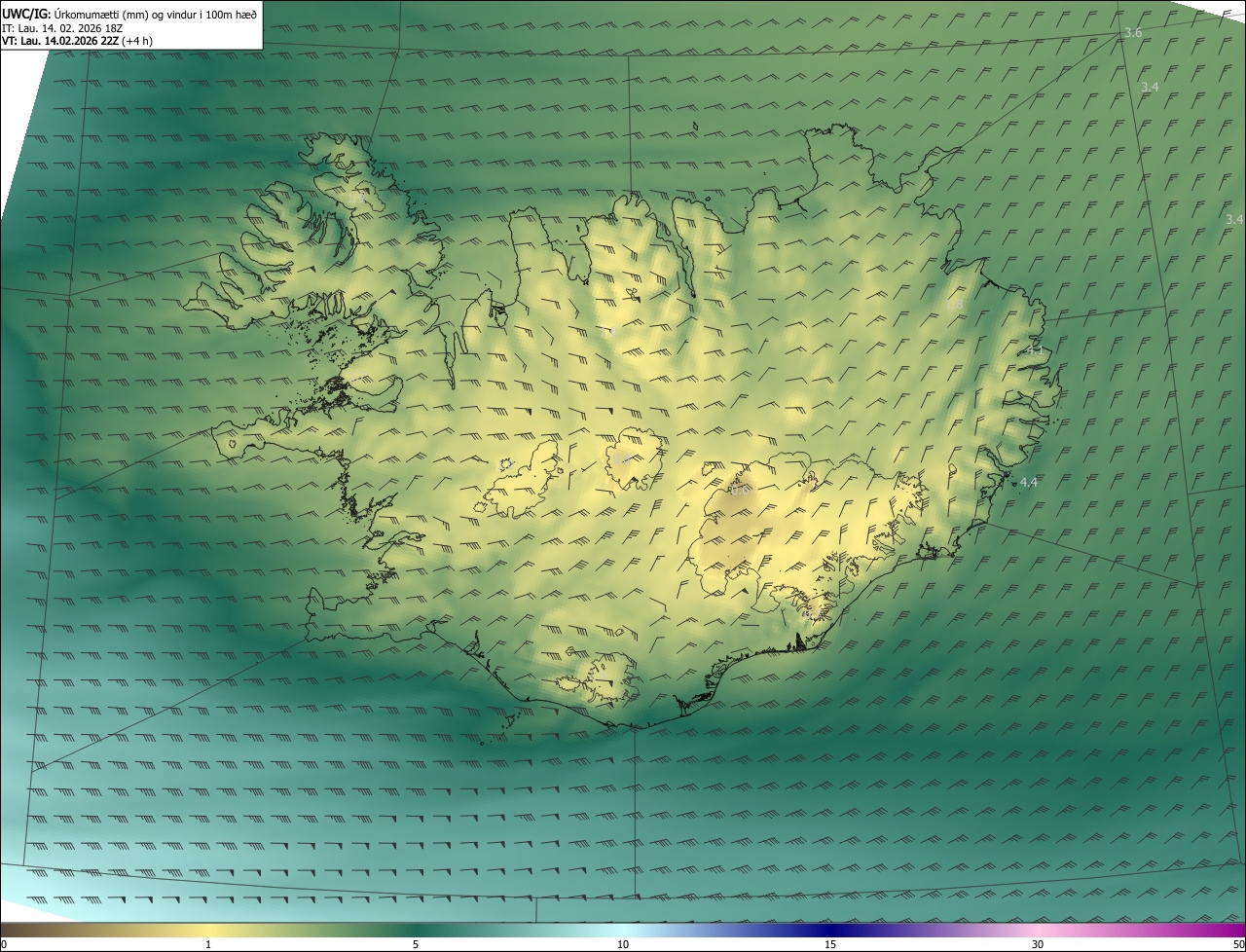
Task: Click the 'UWC/IG: Úrkomumætti (mm)' title text
Action: click(75, 14)
